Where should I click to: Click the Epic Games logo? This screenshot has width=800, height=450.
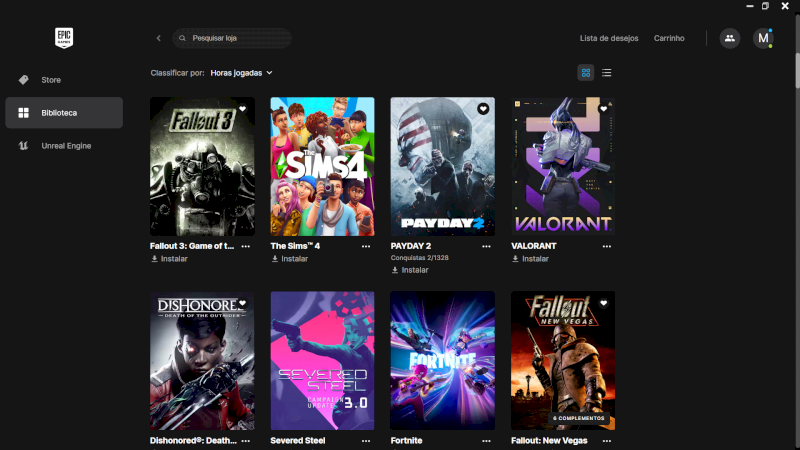(64, 38)
